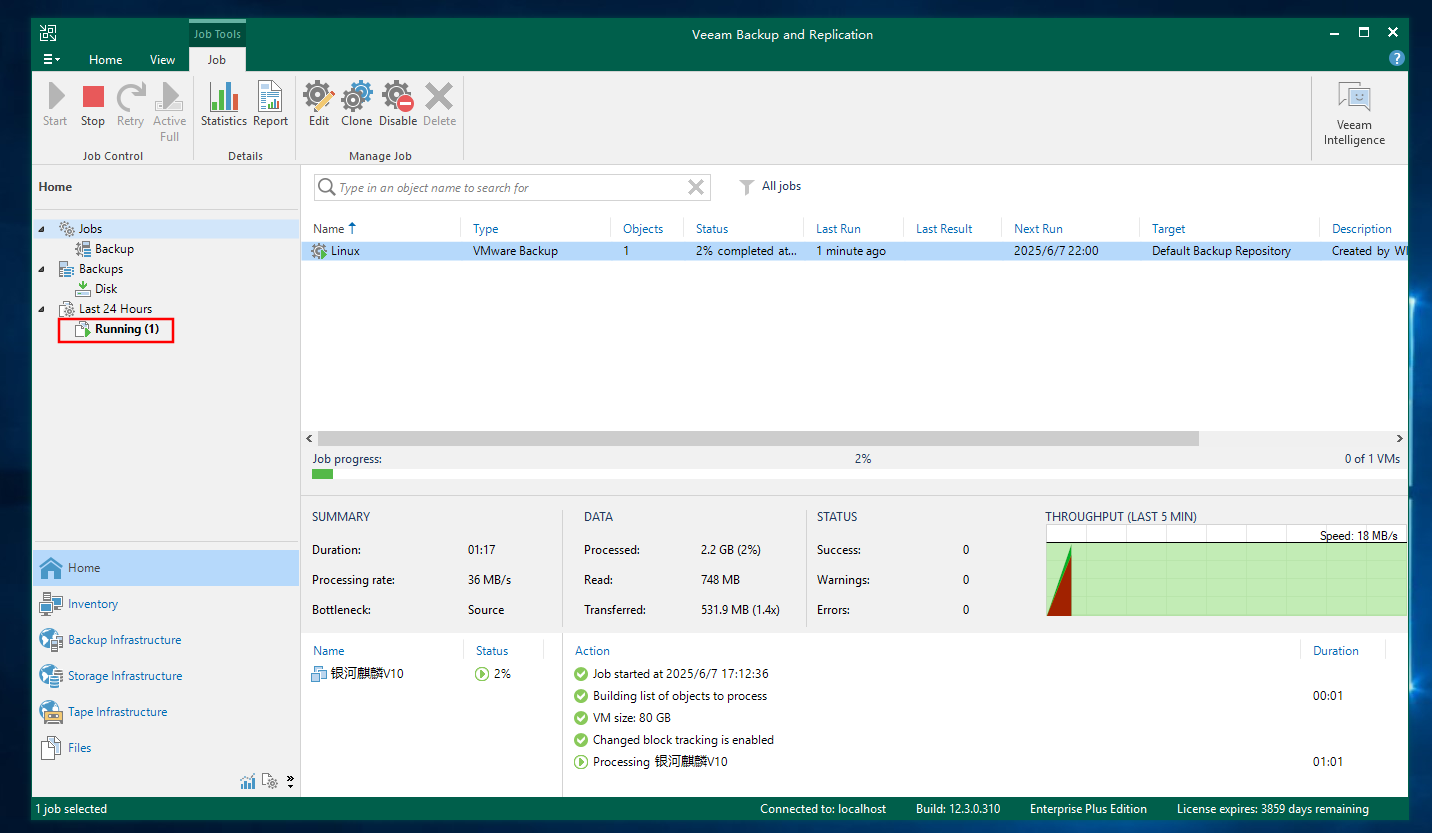Select 'VM size: 80 GB' log entry
The height and width of the screenshot is (833, 1432).
(x=631, y=718)
